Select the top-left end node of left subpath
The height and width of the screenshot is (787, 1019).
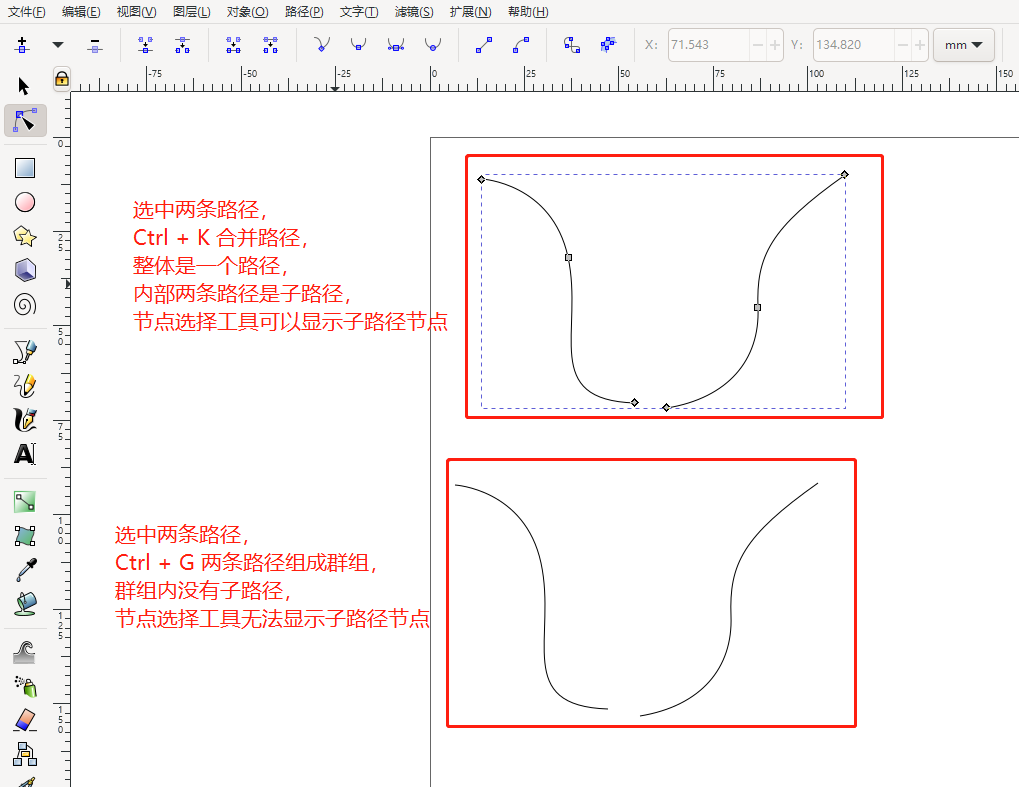[x=482, y=179]
